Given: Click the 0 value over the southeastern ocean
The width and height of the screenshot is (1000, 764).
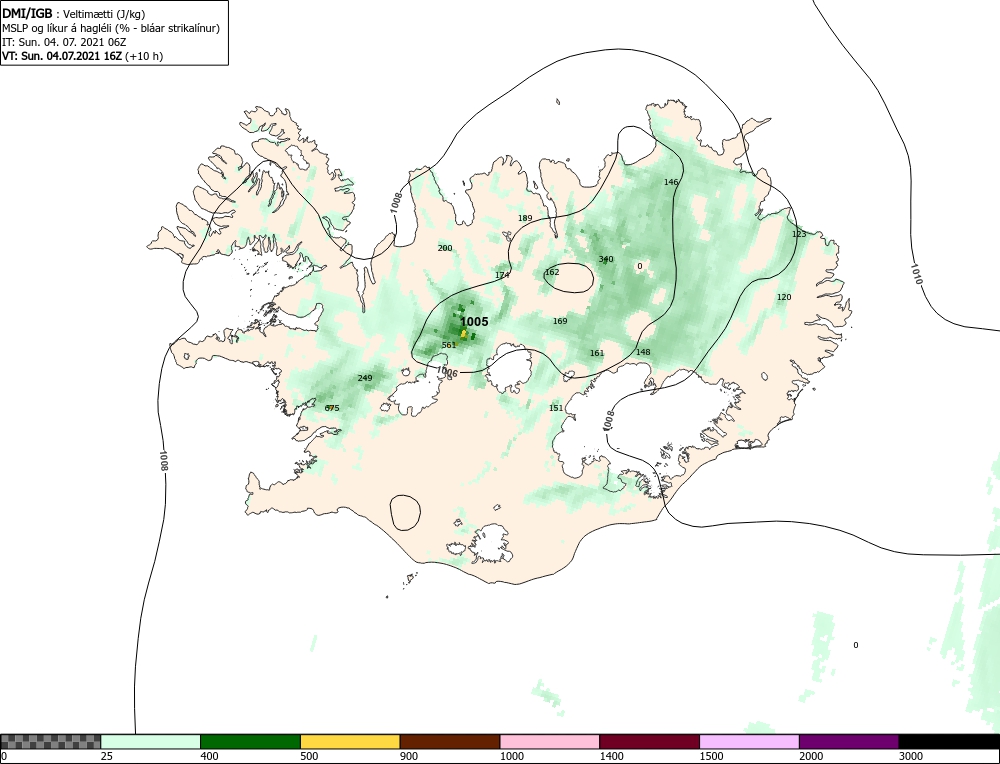Looking at the screenshot, I should tap(856, 645).
